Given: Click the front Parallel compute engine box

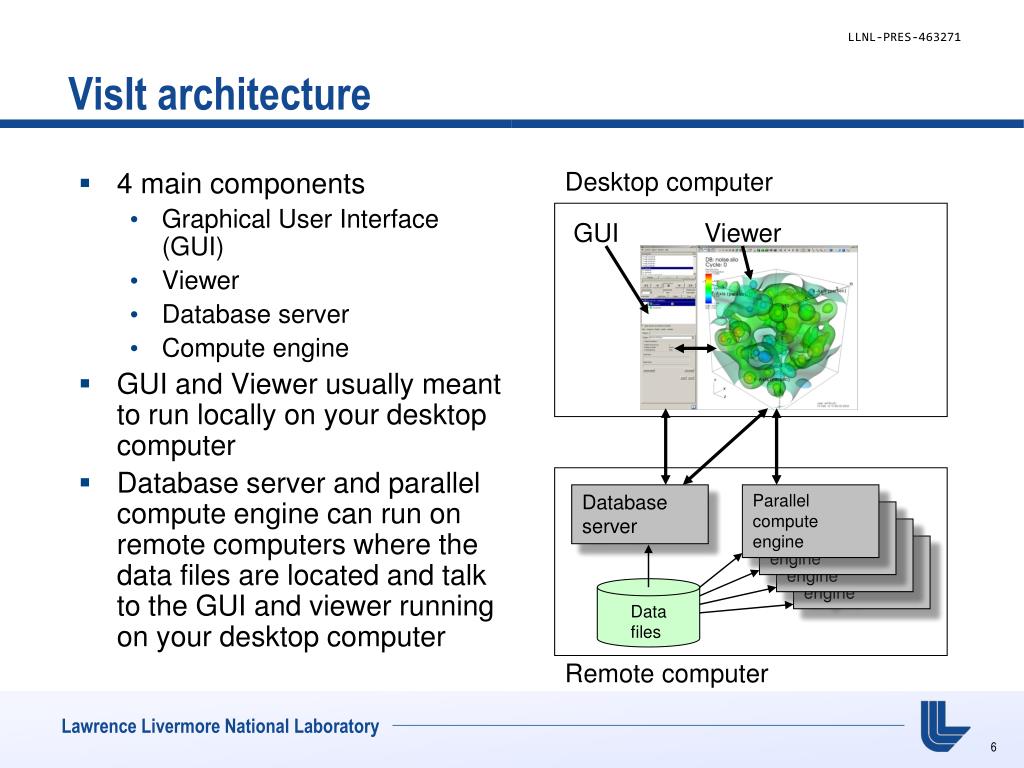Looking at the screenshot, I should point(810,520).
